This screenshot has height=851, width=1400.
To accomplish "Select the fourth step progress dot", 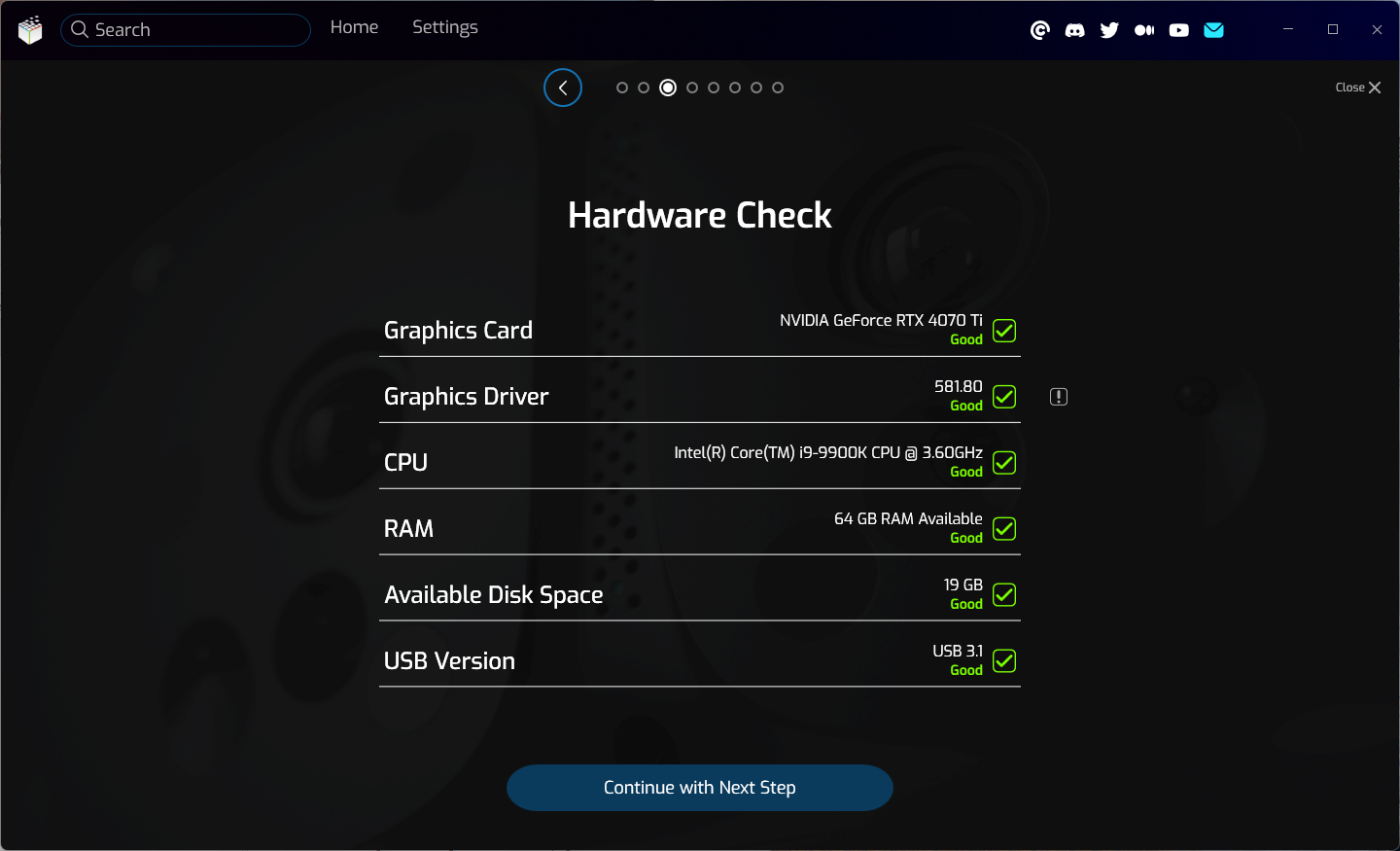I will click(x=692, y=88).
